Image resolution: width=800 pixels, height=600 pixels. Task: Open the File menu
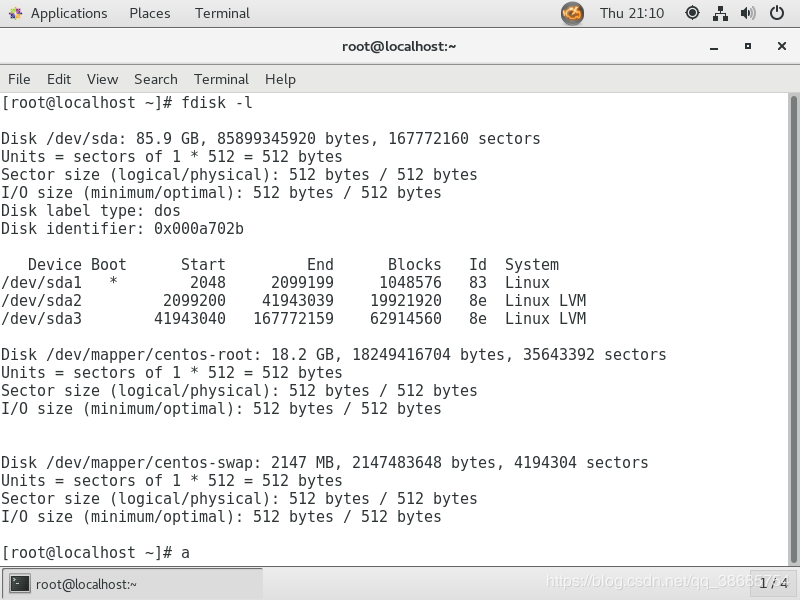click(19, 80)
